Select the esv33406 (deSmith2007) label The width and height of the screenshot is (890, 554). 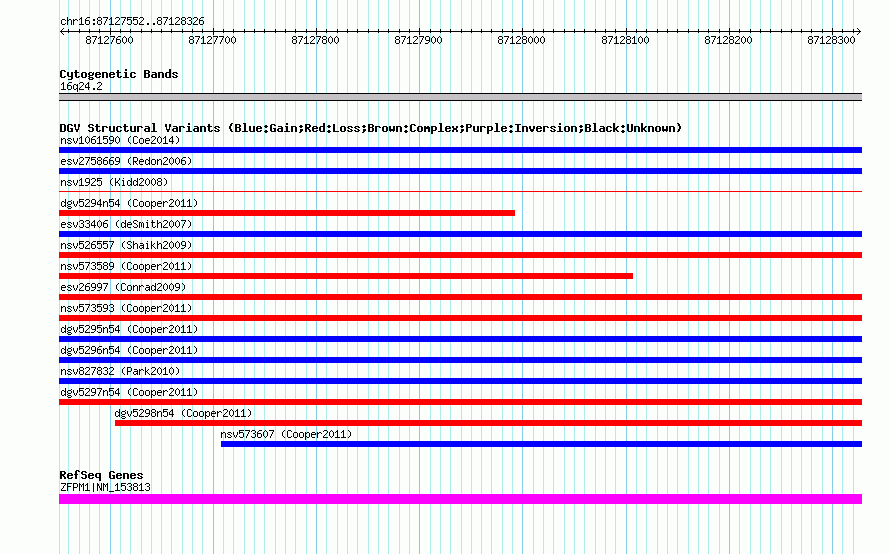pyautogui.click(x=126, y=224)
